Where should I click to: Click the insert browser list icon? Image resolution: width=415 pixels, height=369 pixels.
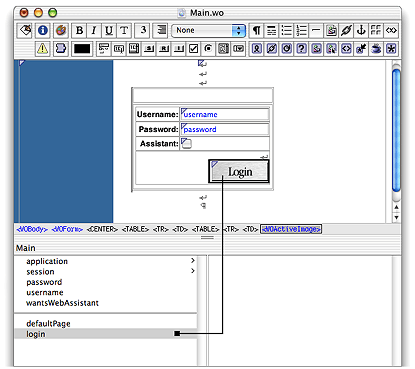coord(223,49)
